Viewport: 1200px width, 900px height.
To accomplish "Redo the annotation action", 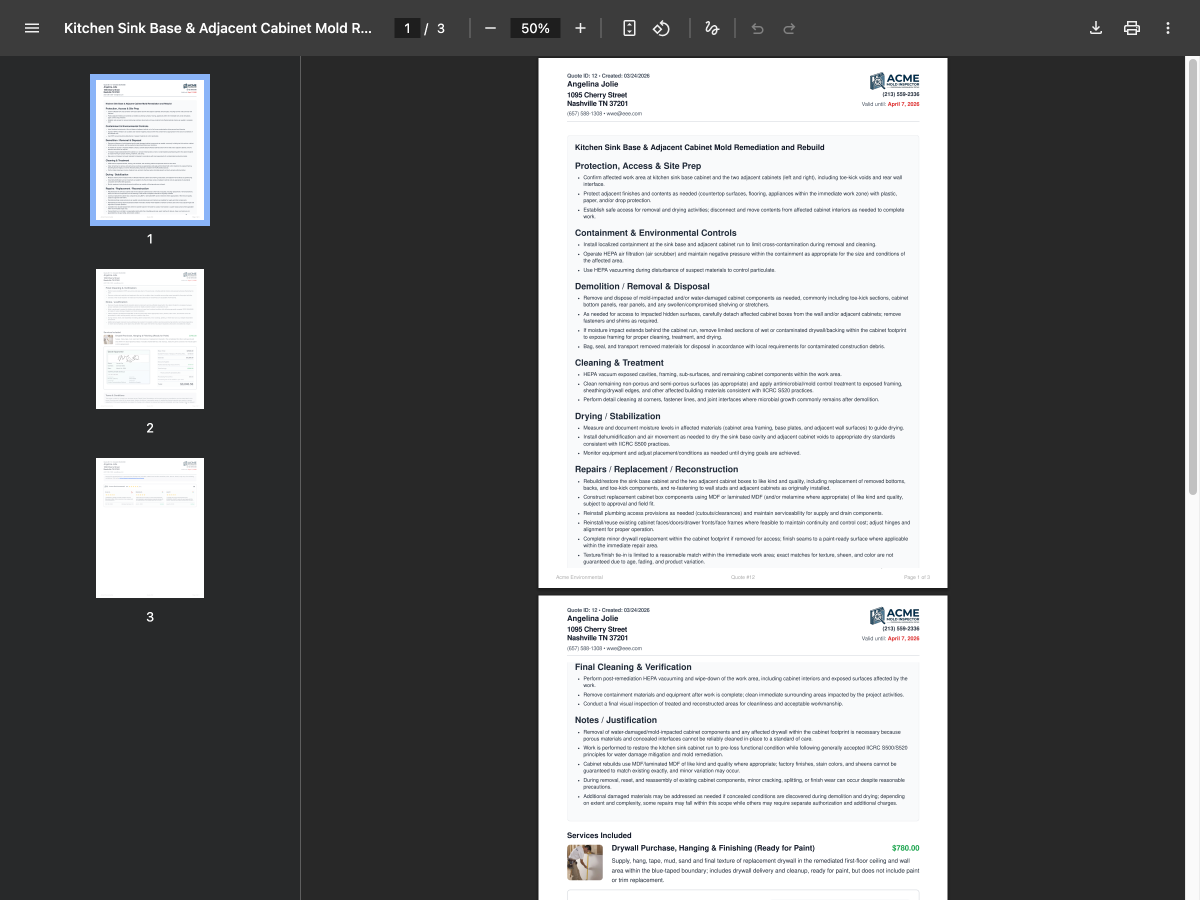I will [789, 28].
